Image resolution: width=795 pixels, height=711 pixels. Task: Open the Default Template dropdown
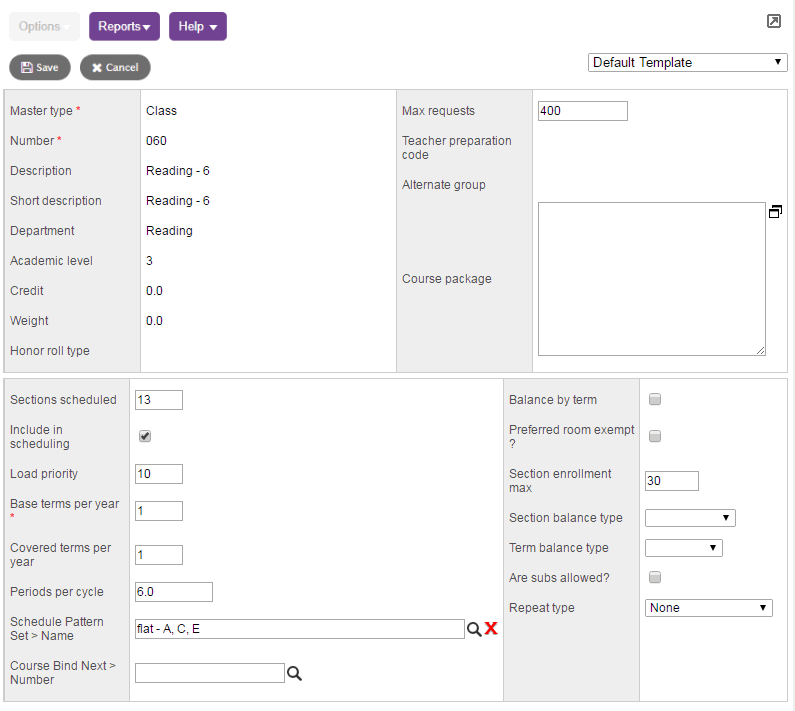point(687,63)
